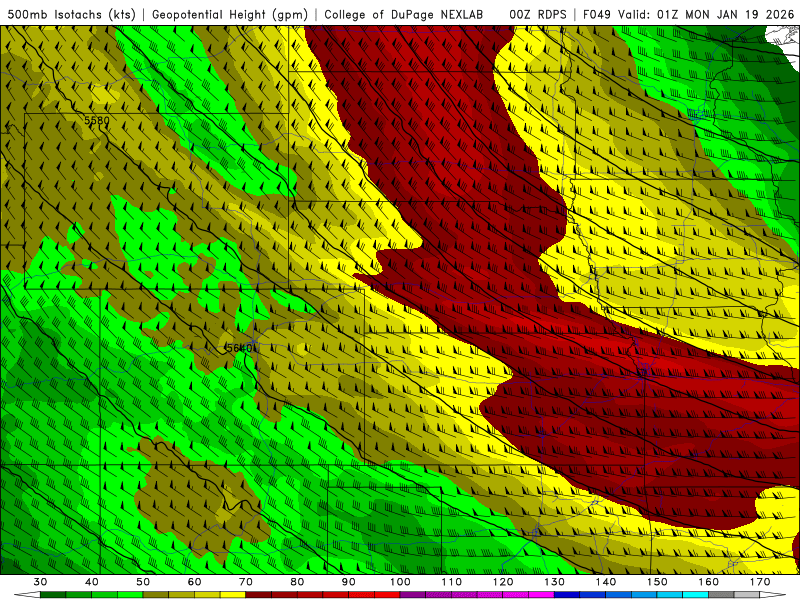Click the 60 kt legend label
The image size is (800, 600).
[194, 582]
